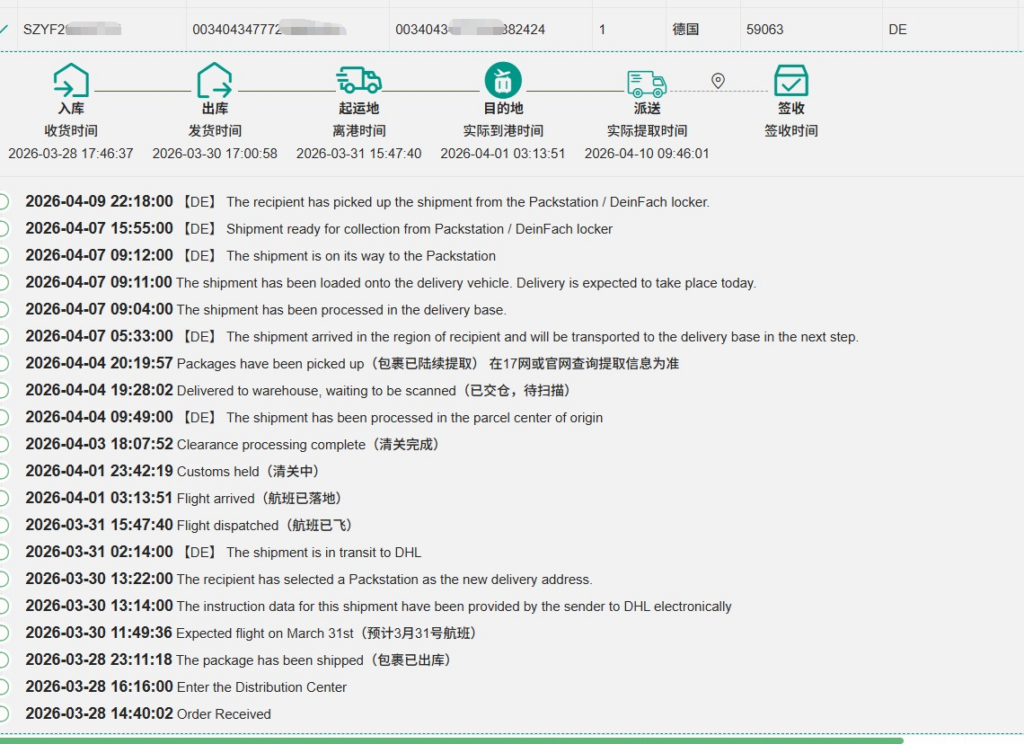Click the 出库 warehouse-out icon

tap(215, 80)
